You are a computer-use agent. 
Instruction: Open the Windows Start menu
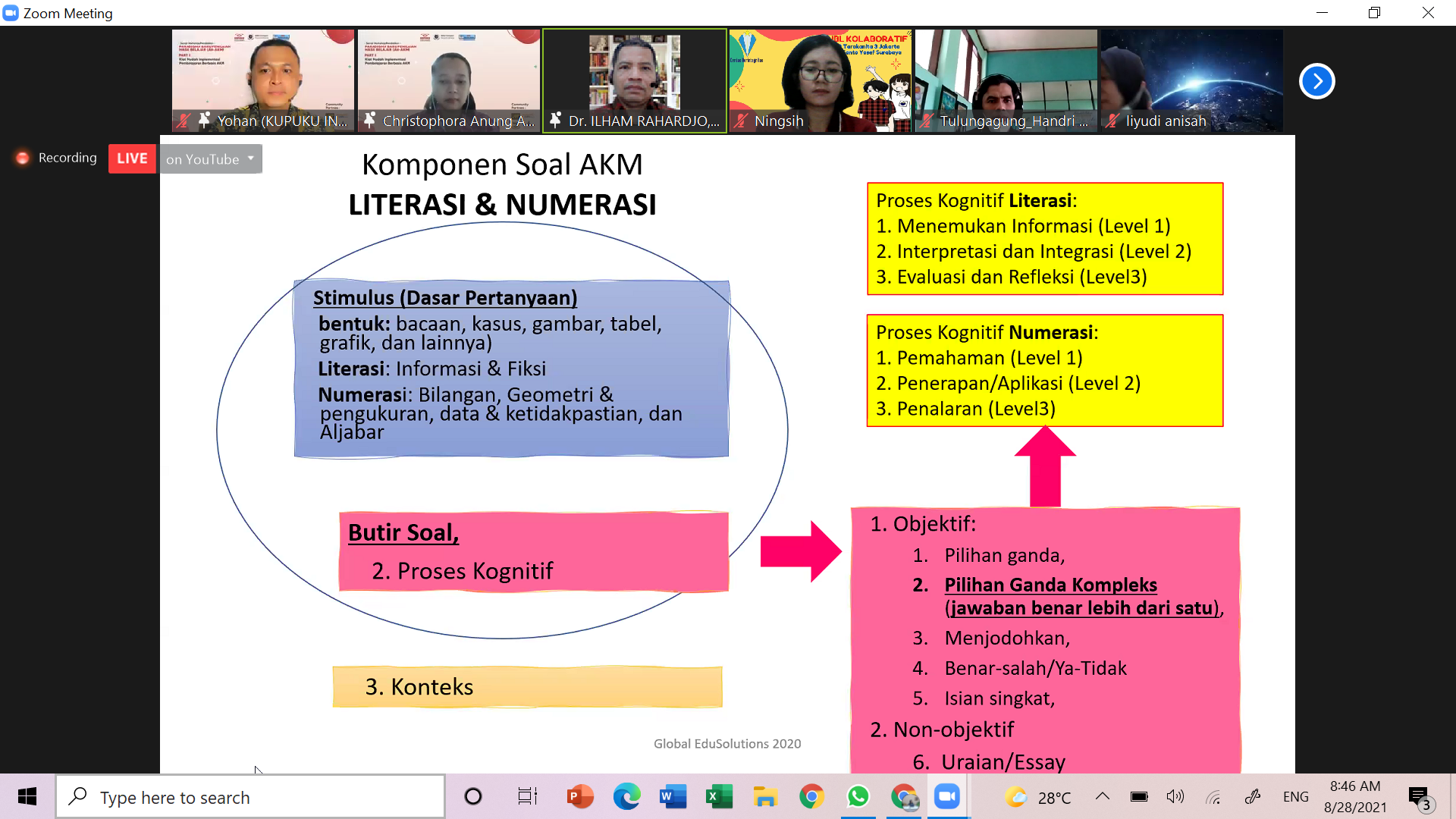point(27,796)
